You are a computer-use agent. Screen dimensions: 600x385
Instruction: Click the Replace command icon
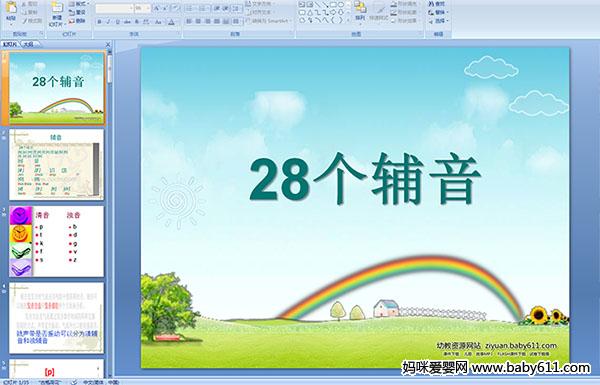point(437,12)
